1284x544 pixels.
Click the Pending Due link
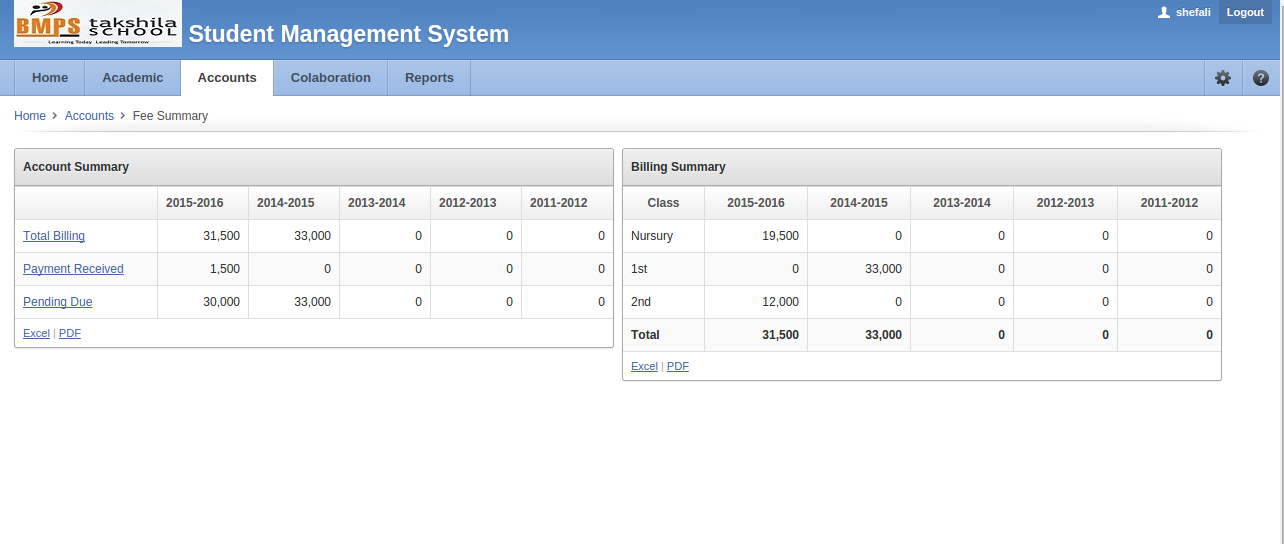point(58,302)
